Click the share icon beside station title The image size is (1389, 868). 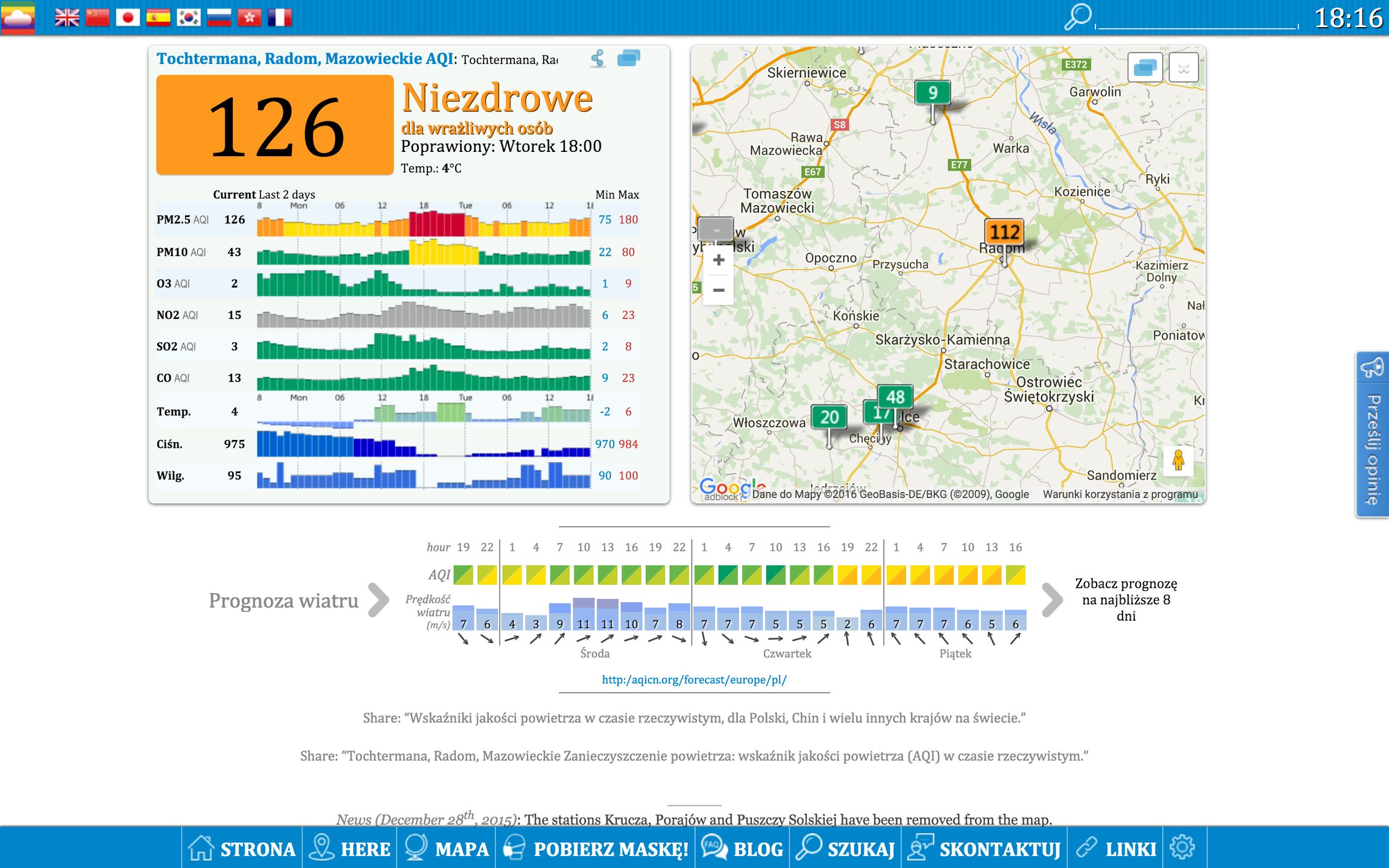pyautogui.click(x=597, y=58)
